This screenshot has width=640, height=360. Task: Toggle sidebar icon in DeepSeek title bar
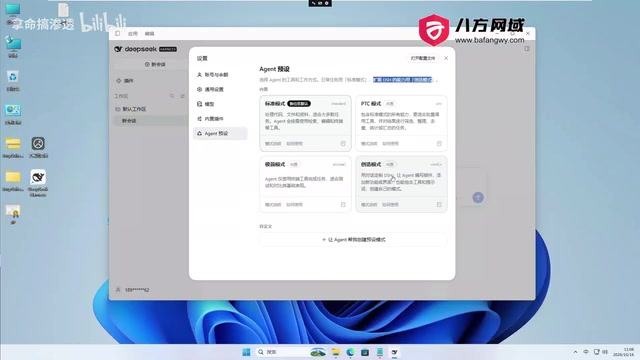[x=118, y=33]
